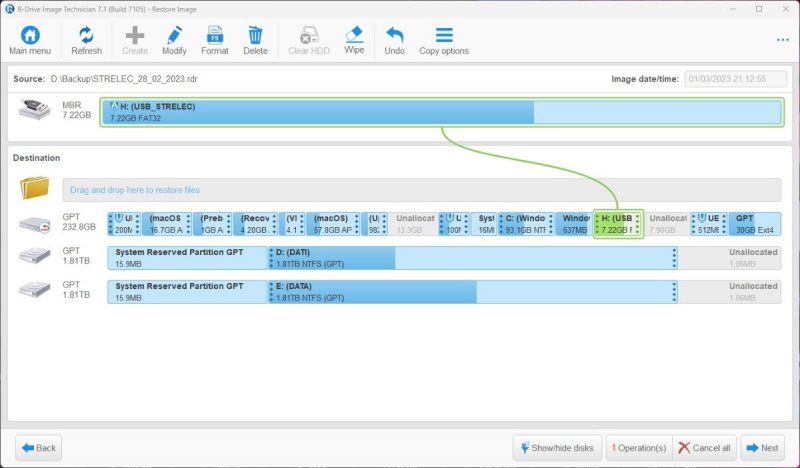The width and height of the screenshot is (800, 468).
Task: Select Unallocated 1.06MB on E: disk
Action: click(730, 292)
